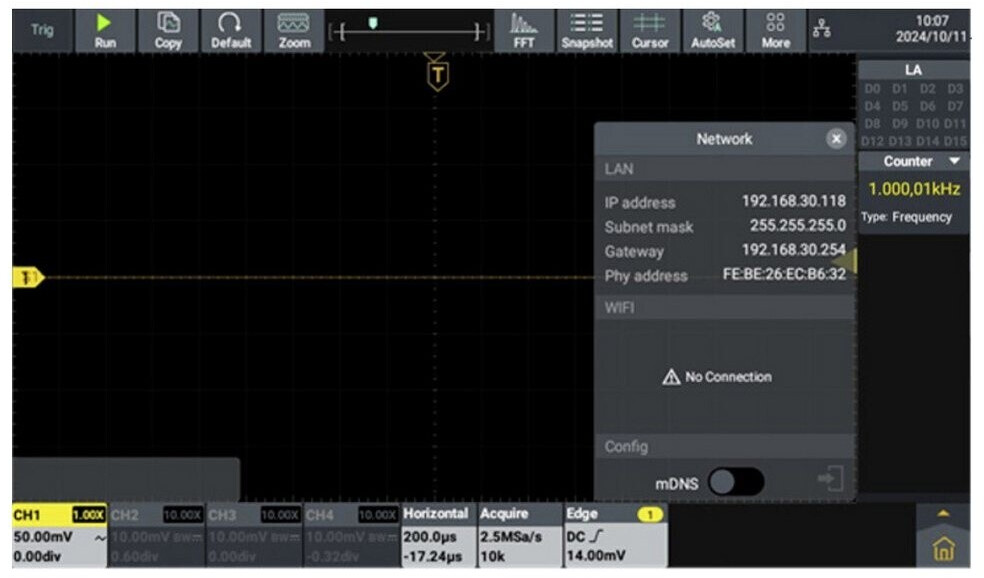Open the More menu
Screen dimensions: 984x578
click(x=776, y=31)
